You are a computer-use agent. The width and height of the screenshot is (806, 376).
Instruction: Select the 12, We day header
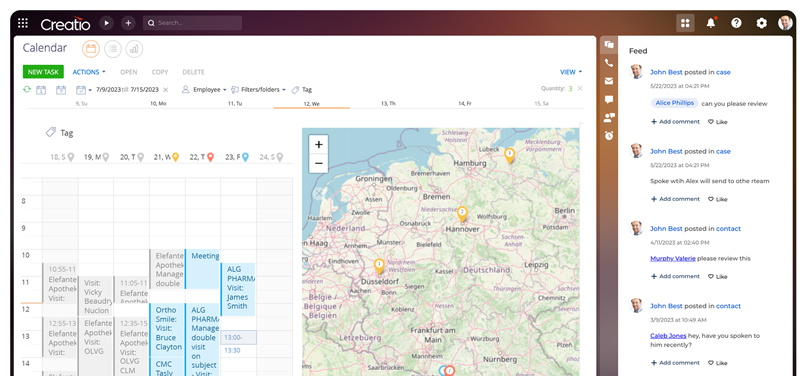coord(312,103)
